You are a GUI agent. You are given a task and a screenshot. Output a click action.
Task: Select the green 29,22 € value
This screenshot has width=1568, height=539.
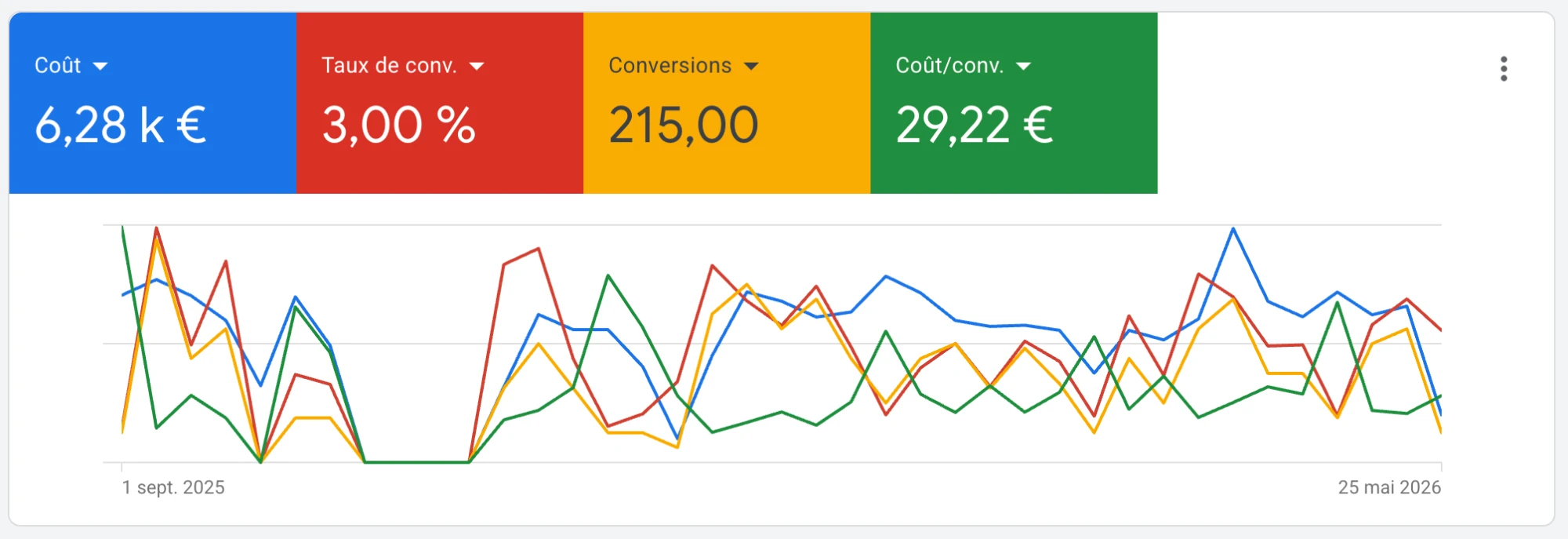(x=975, y=125)
